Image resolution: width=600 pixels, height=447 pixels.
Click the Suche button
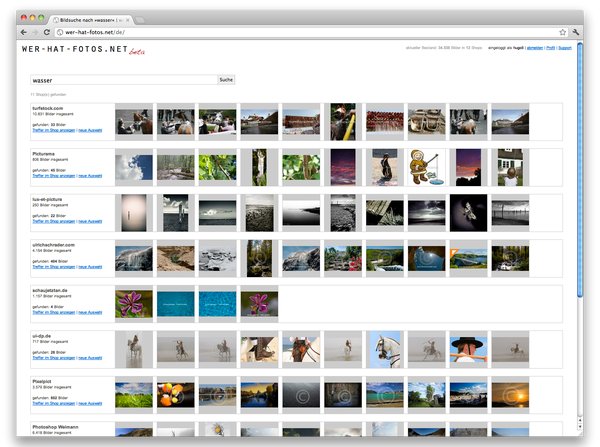[x=226, y=80]
